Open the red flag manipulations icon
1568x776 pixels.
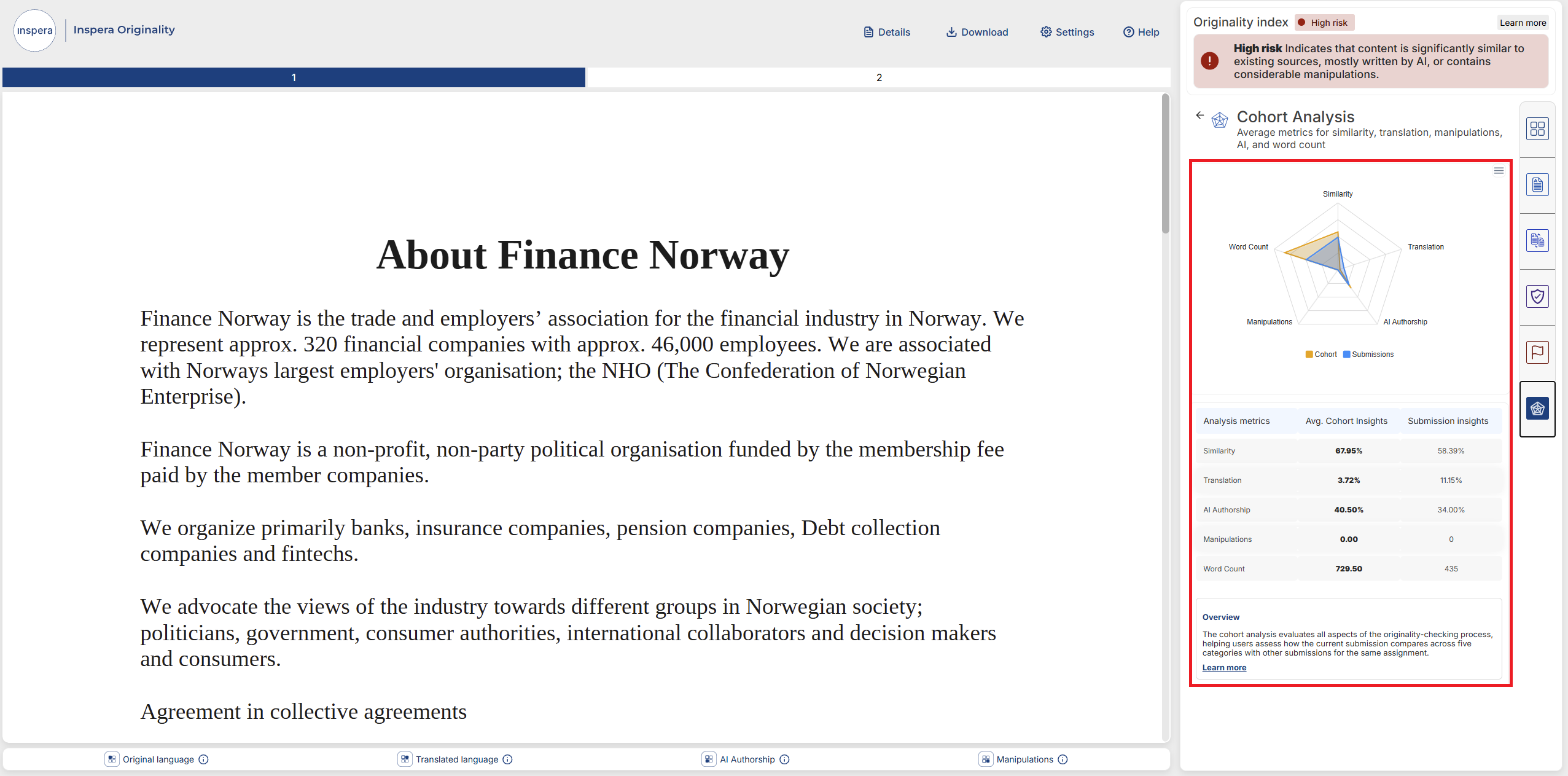pos(1537,352)
